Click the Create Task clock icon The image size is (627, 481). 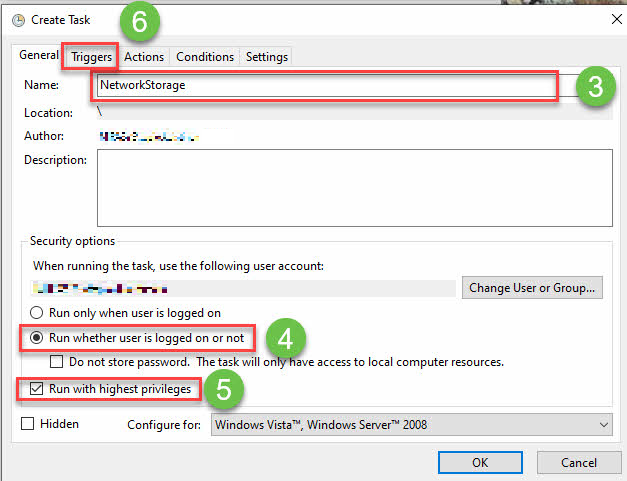pos(18,20)
